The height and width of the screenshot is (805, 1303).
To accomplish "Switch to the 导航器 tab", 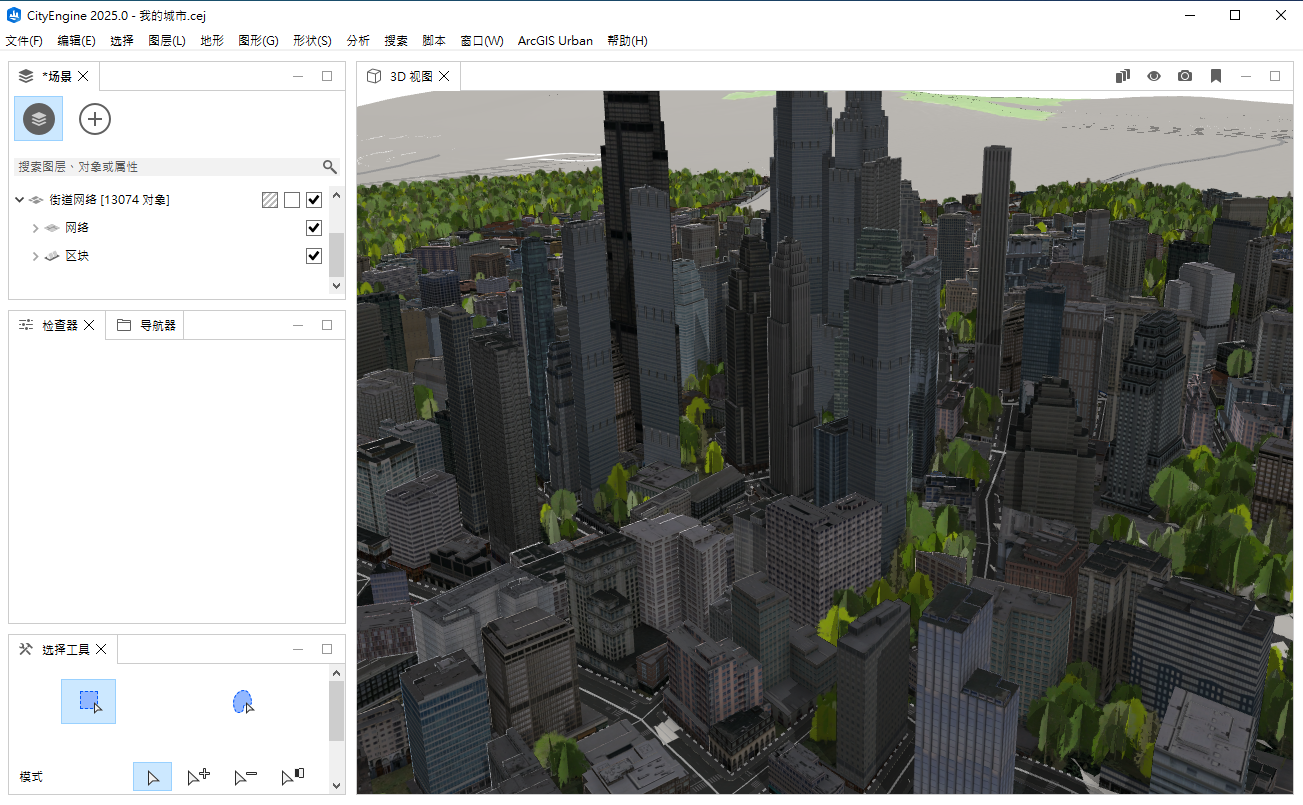I will coord(147,325).
